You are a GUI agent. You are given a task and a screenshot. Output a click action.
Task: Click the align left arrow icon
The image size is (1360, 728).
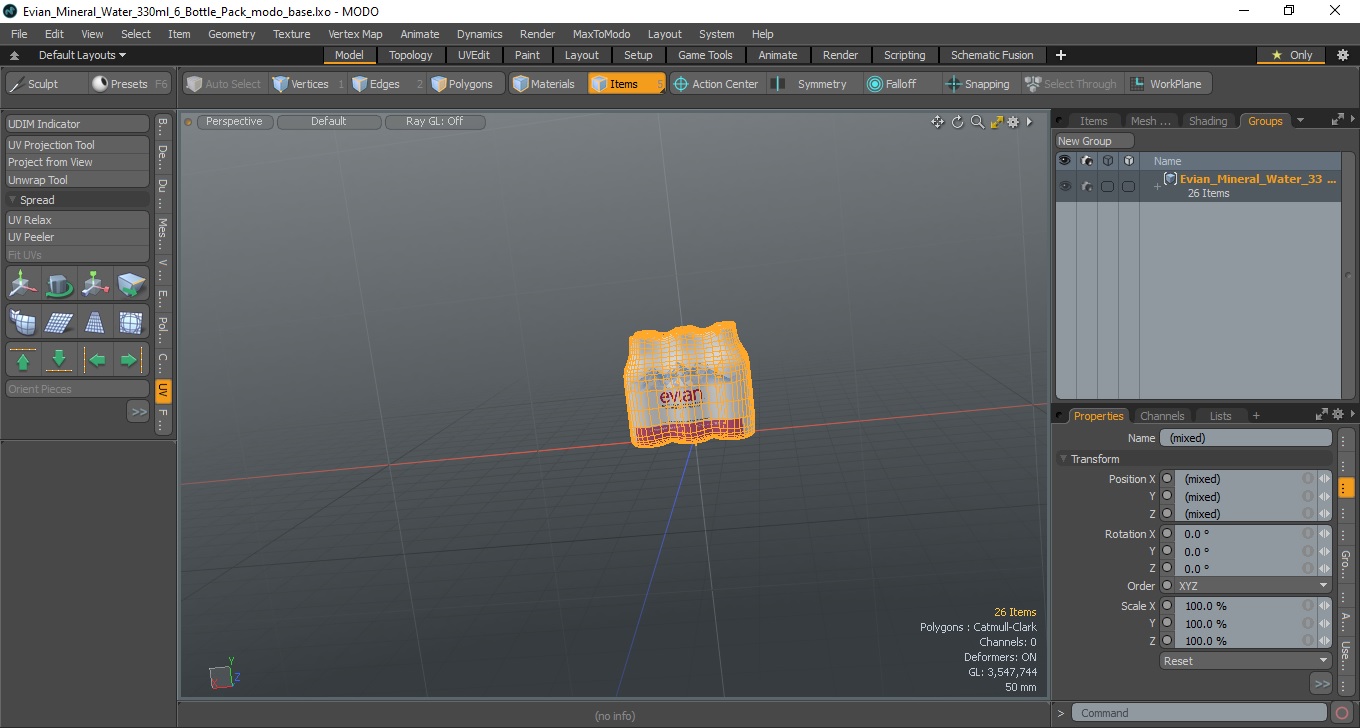[95, 360]
